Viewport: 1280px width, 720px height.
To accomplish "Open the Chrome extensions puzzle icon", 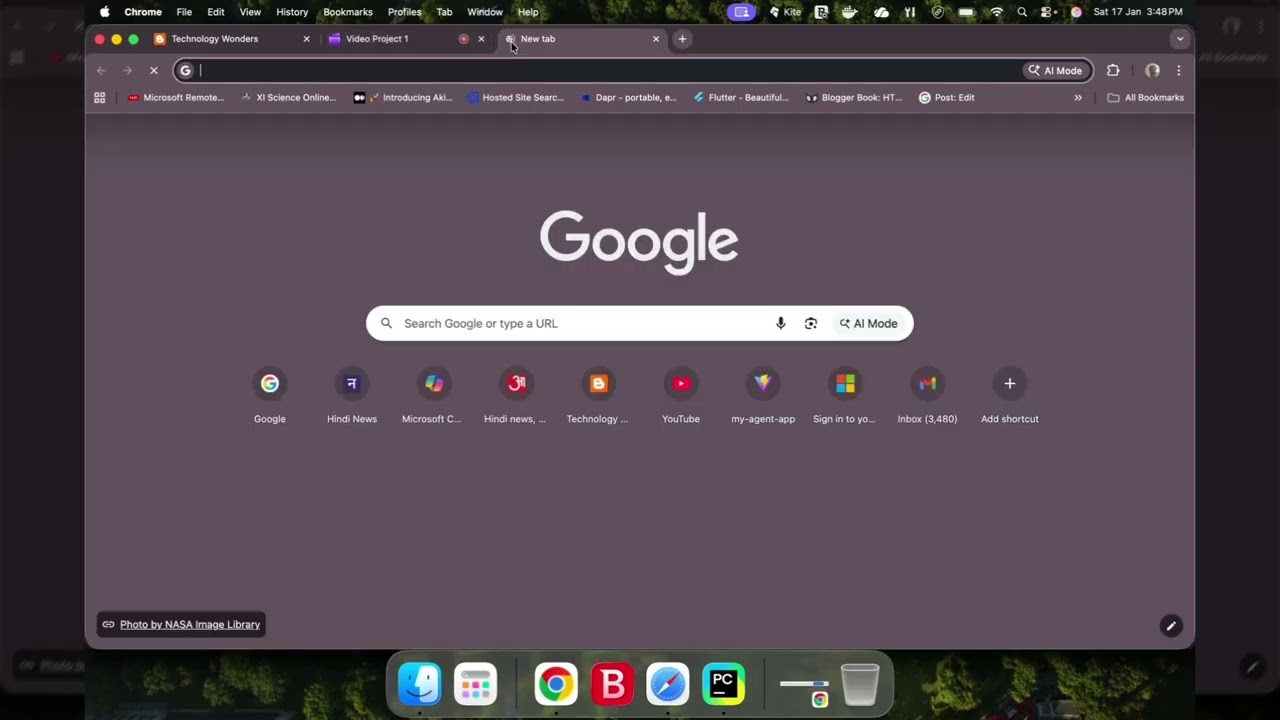I will point(1113,70).
